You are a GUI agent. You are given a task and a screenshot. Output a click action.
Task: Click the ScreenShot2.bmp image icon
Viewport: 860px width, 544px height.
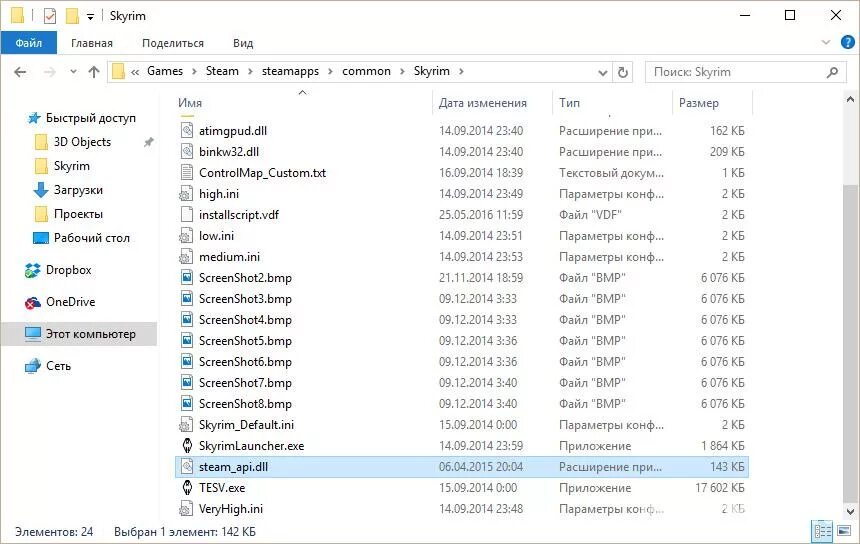(x=187, y=277)
